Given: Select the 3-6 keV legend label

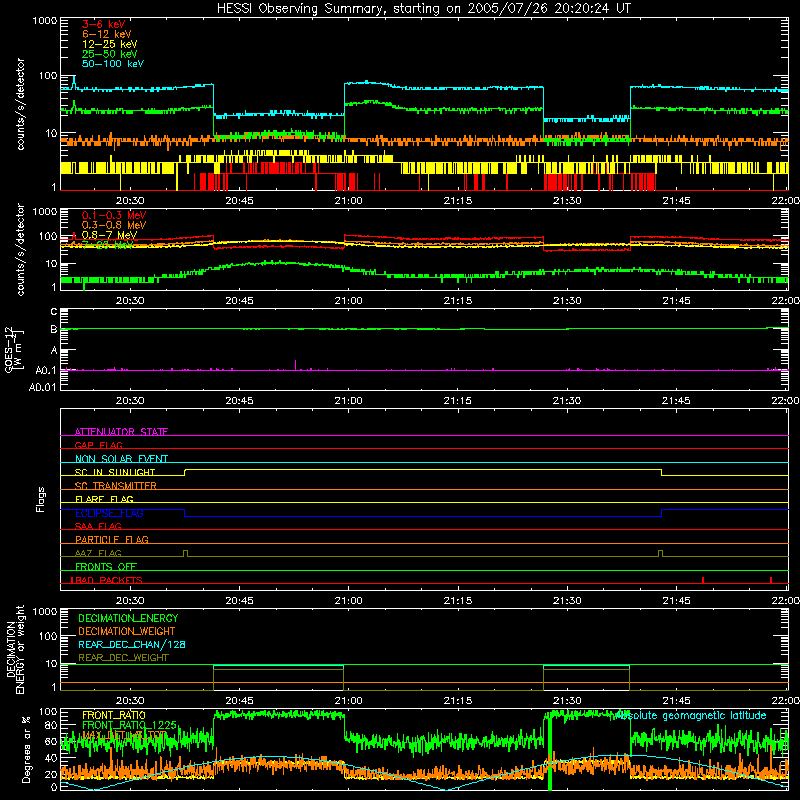Looking at the screenshot, I should click(103, 24).
